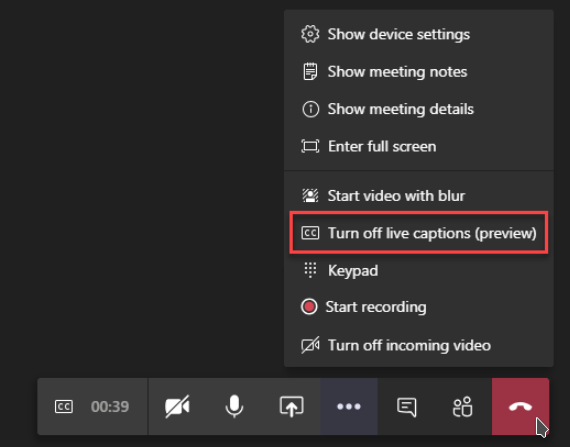
Task: Click the red recording circle icon
Action: (309, 307)
